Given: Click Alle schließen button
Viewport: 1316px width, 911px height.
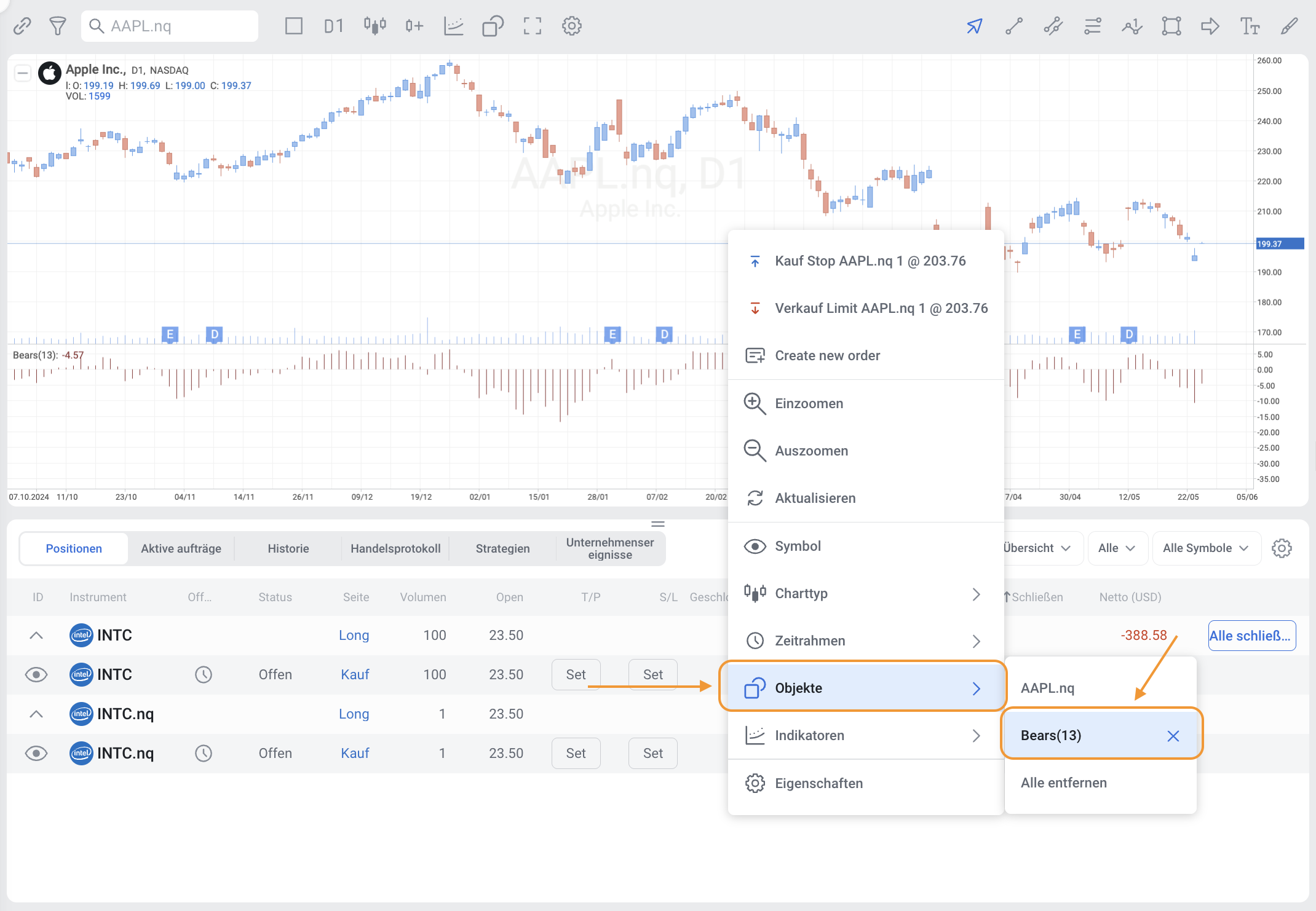Looking at the screenshot, I should (x=1251, y=636).
